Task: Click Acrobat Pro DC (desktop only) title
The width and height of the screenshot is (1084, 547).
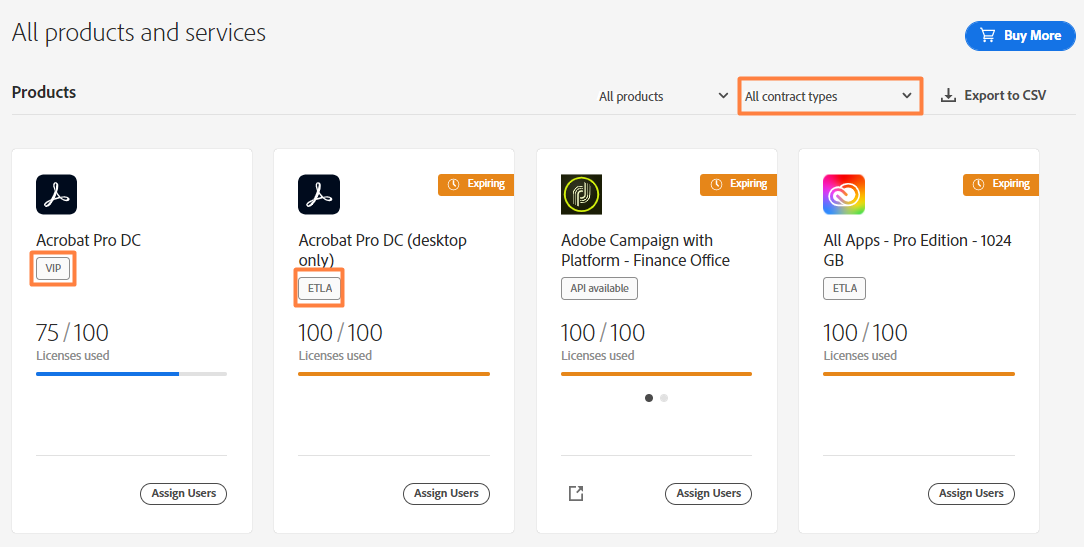Action: coord(382,250)
